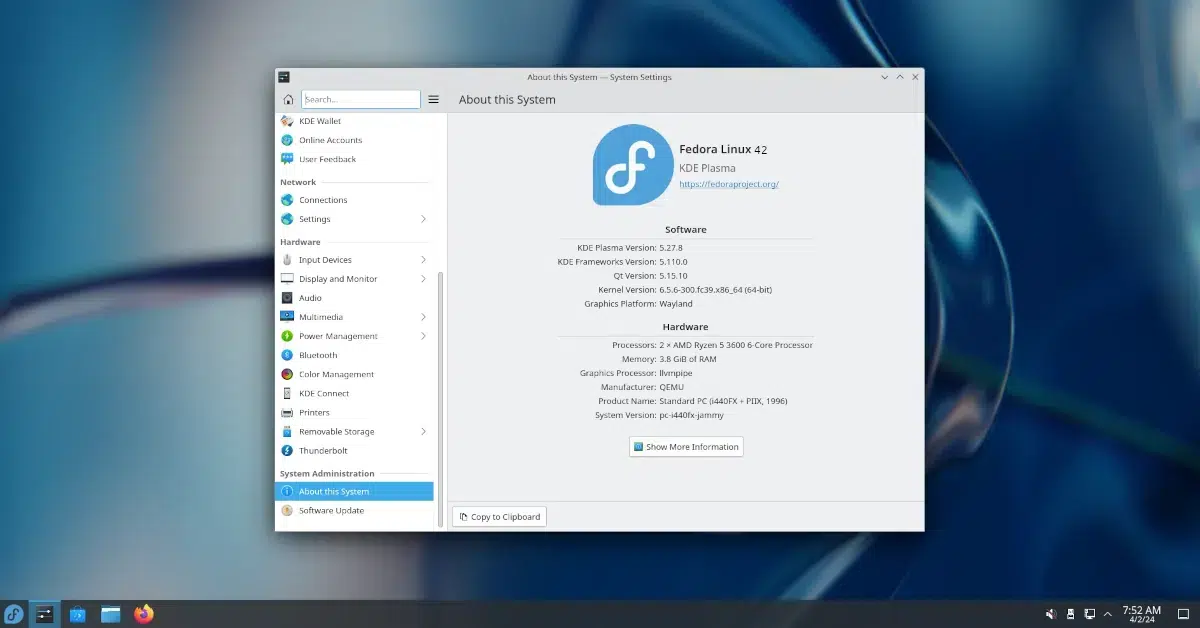1200x628 pixels.
Task: Click the Home icon in System Settings
Action: [287, 99]
